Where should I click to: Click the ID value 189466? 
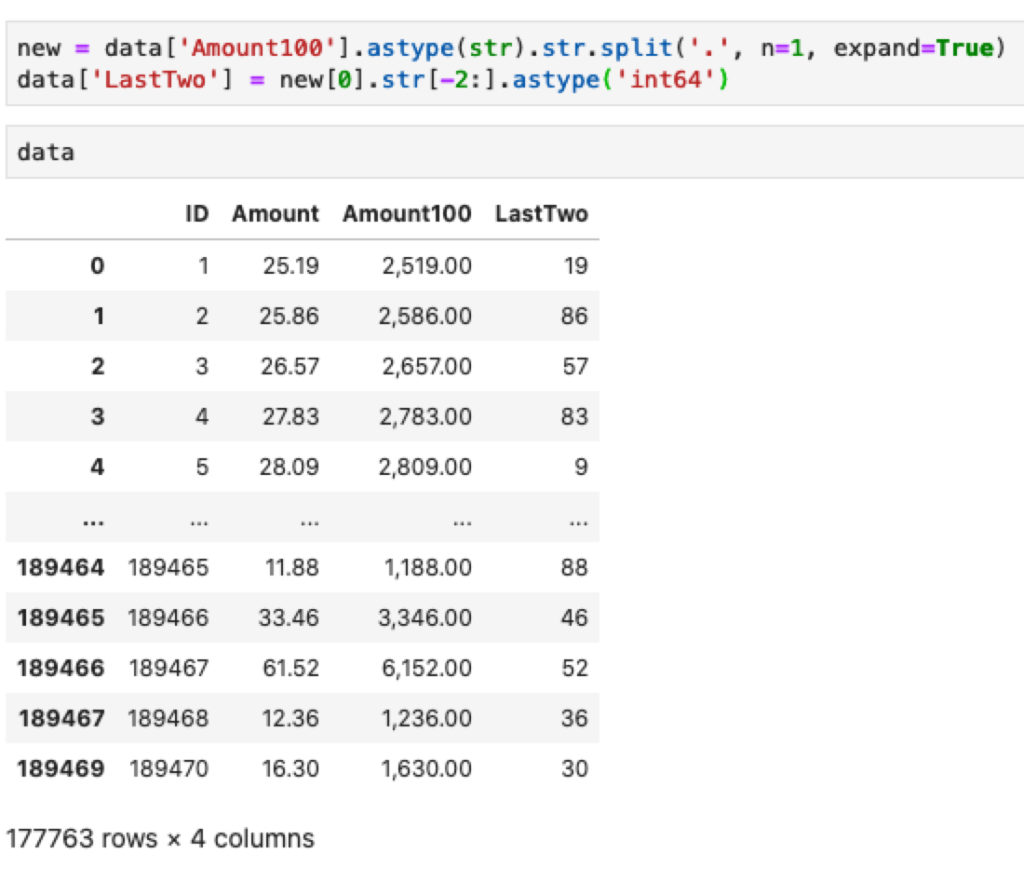pyautogui.click(x=168, y=618)
